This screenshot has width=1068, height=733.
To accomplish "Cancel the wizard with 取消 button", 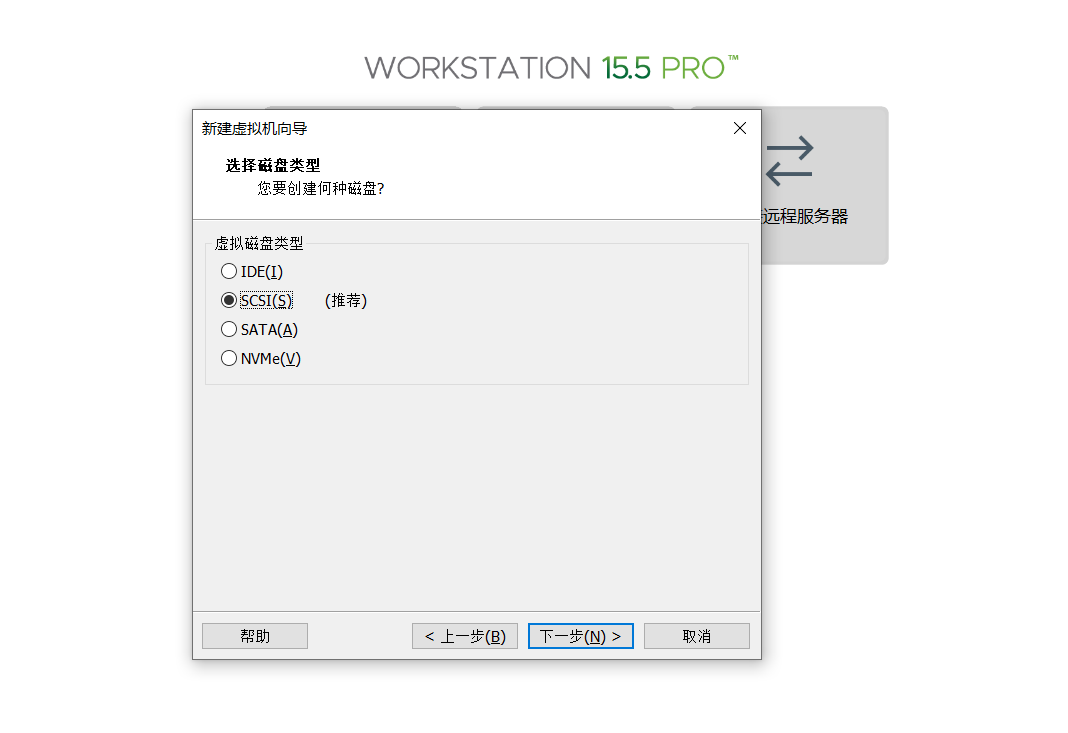I will pos(697,636).
